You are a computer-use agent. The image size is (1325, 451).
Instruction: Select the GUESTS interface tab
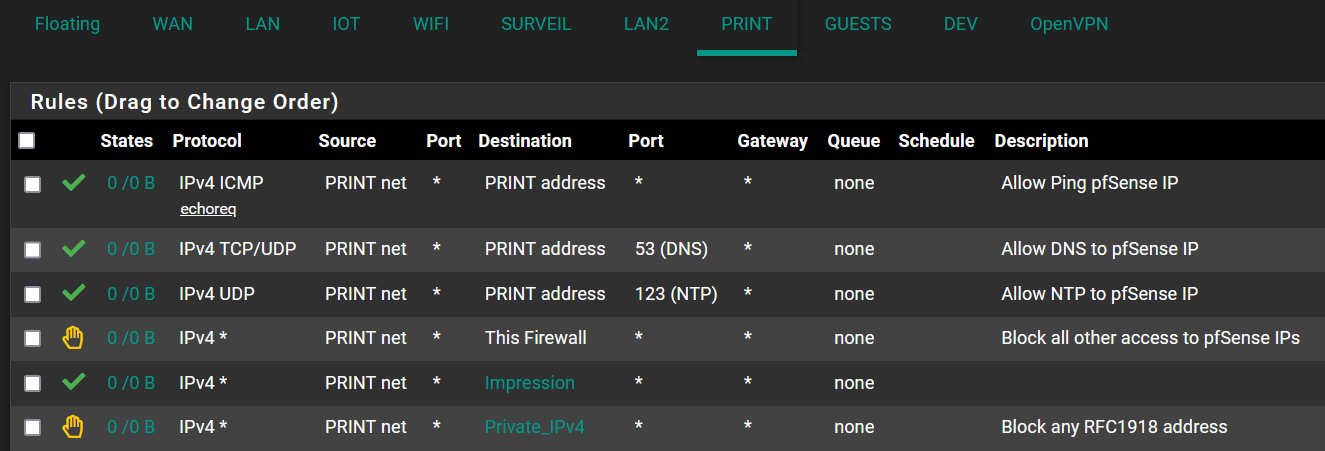pyautogui.click(x=858, y=24)
